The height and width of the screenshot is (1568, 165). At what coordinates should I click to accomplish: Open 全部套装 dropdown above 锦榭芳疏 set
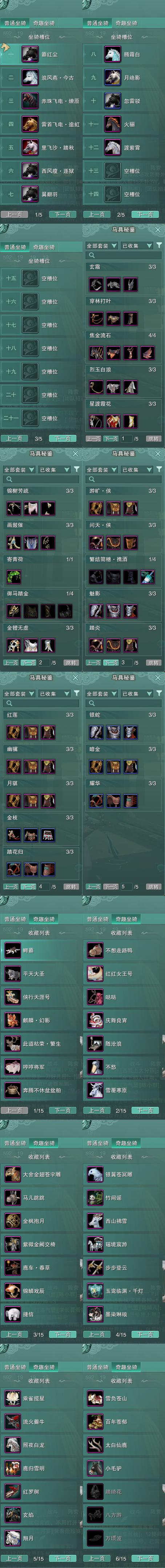tap(18, 469)
